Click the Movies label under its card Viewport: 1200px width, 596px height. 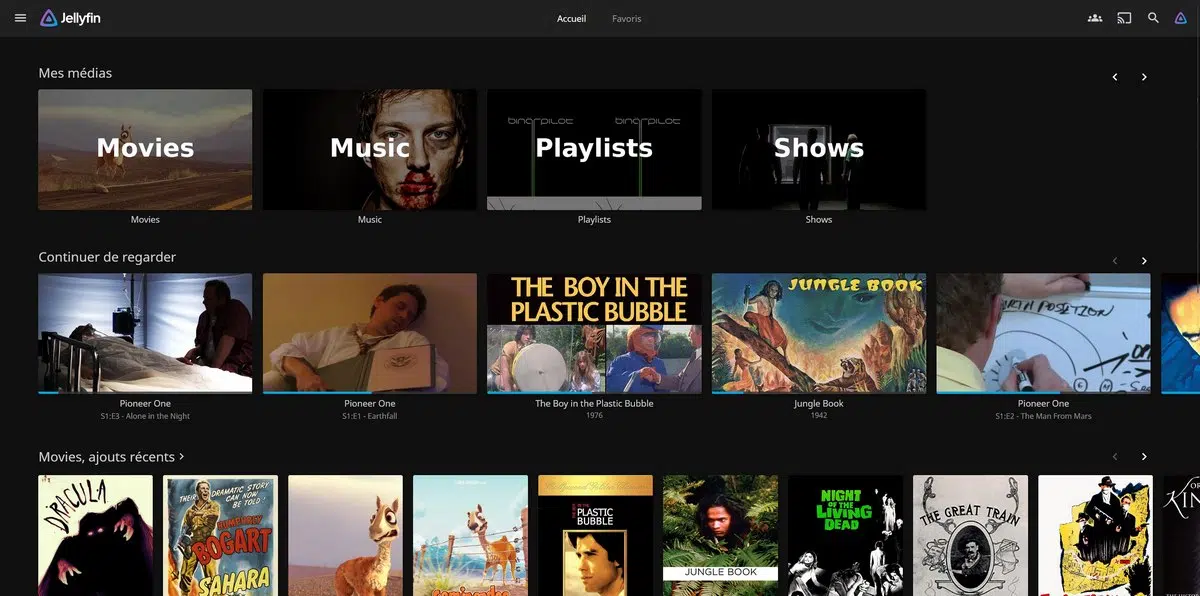(145, 219)
